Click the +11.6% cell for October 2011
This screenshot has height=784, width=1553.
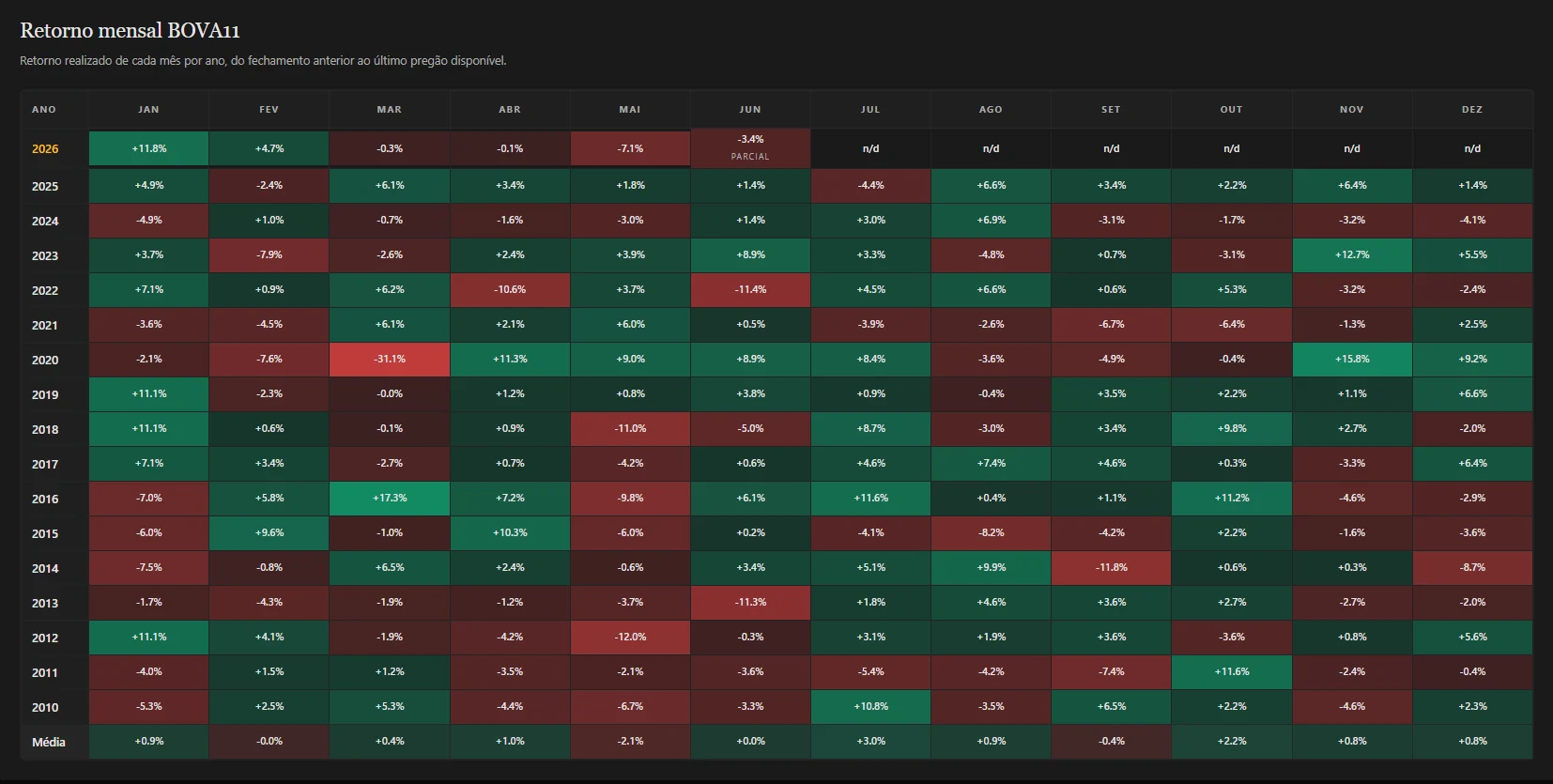(1232, 671)
